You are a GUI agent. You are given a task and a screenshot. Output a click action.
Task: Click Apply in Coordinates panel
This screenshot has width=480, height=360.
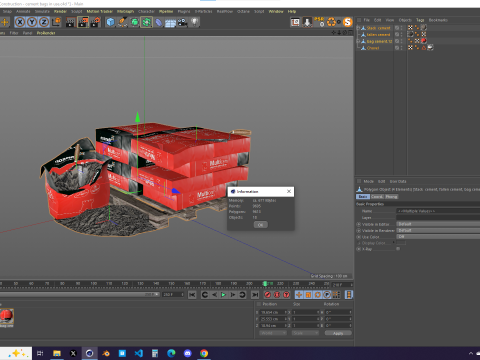coord(338,333)
